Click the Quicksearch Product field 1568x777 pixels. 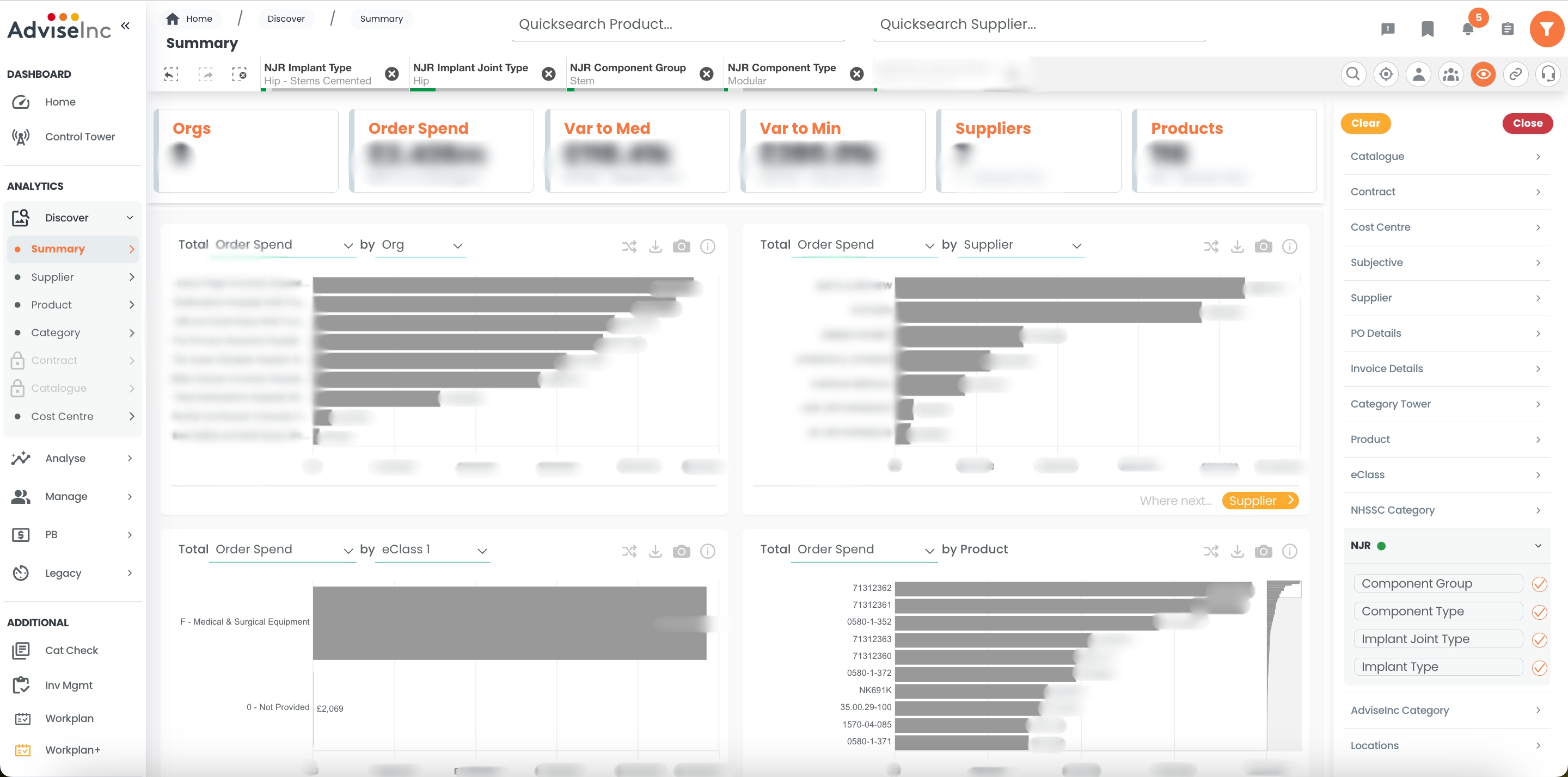point(678,24)
